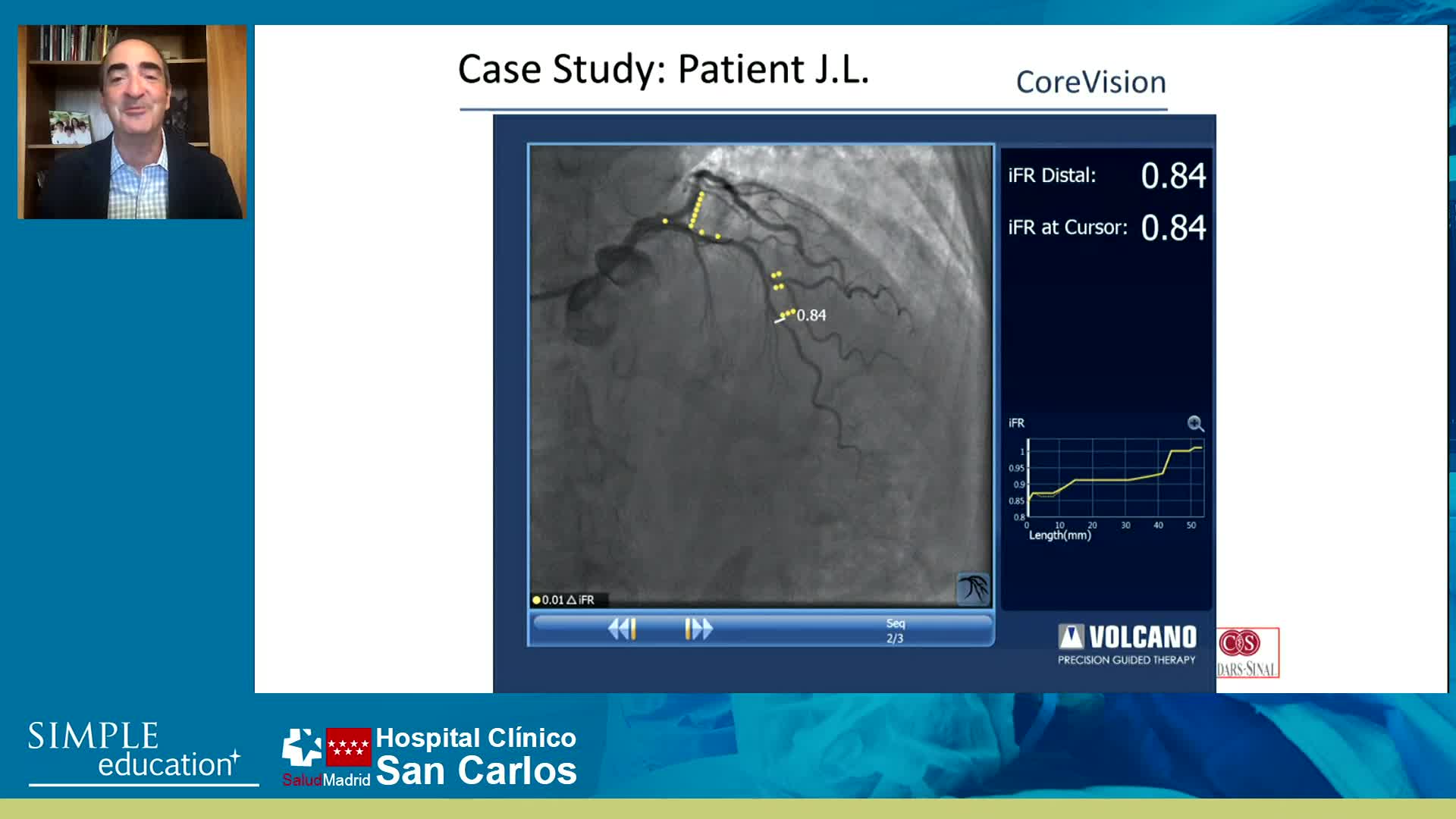Click the coronary vessel tree icon
The image size is (1456, 819).
(973, 588)
